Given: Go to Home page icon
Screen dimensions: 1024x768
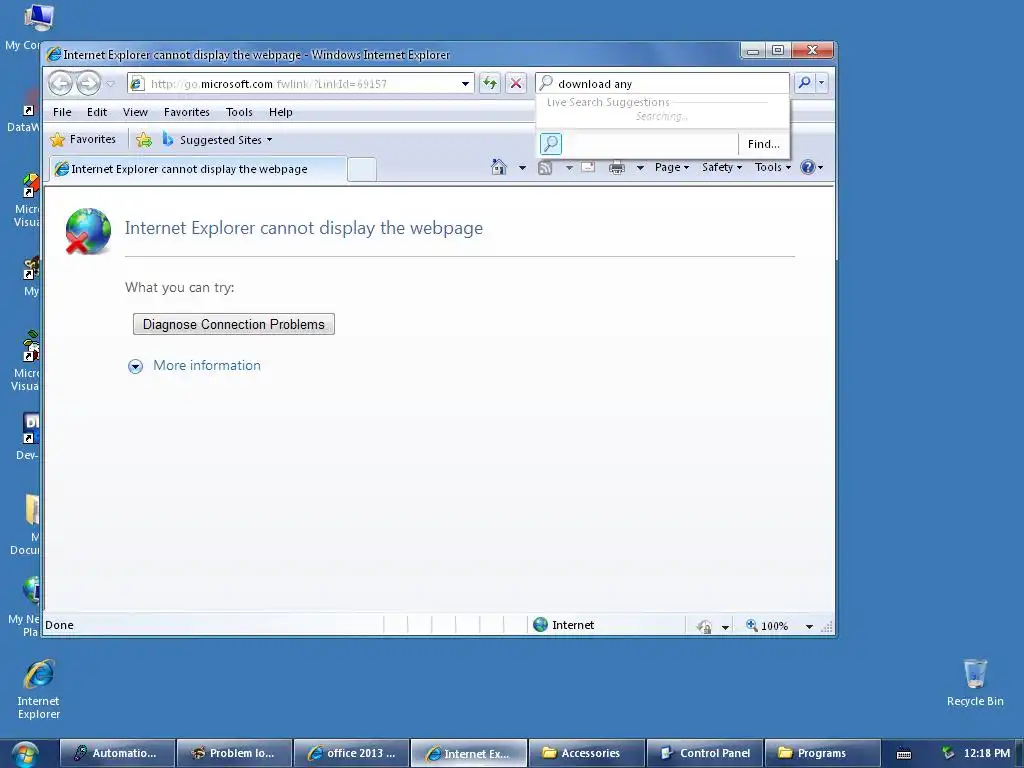Looking at the screenshot, I should tap(498, 168).
